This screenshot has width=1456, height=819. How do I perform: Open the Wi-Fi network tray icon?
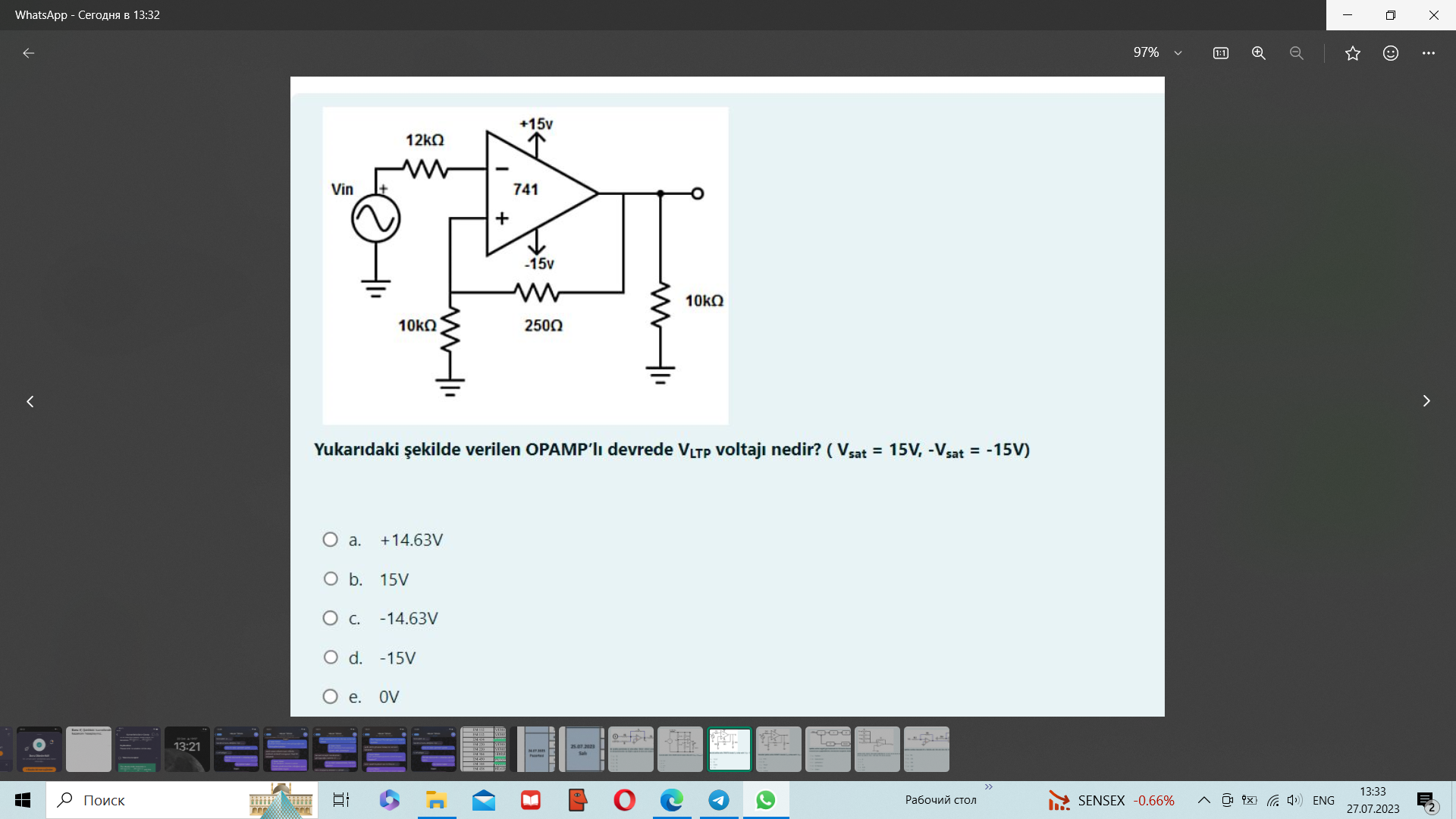click(1272, 800)
